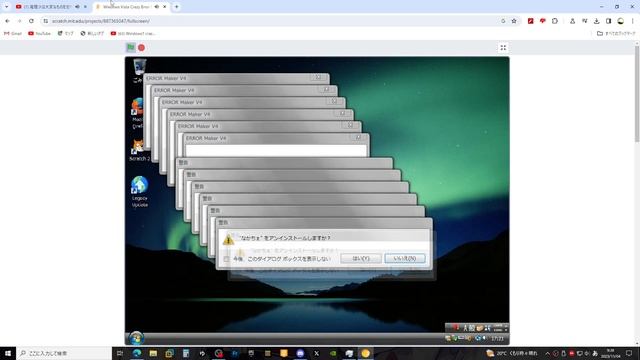The width and height of the screenshot is (640, 360).
Task: Click the browser forward arrow
Action: click(x=19, y=21)
